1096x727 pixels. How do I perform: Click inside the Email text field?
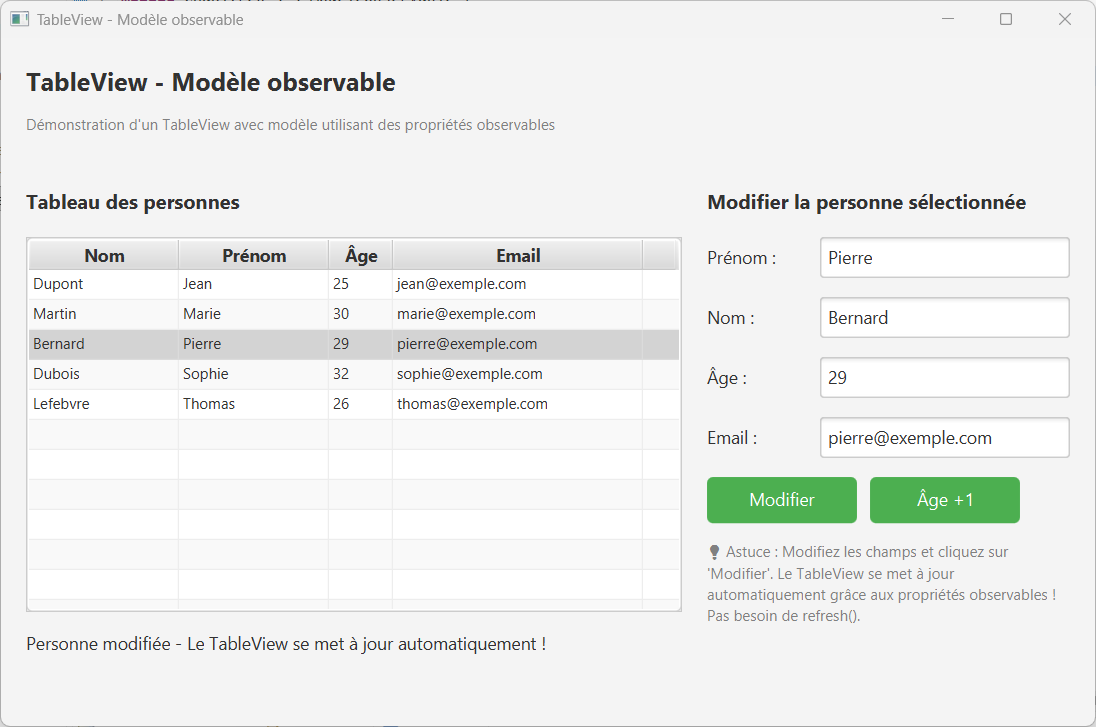[x=944, y=437]
